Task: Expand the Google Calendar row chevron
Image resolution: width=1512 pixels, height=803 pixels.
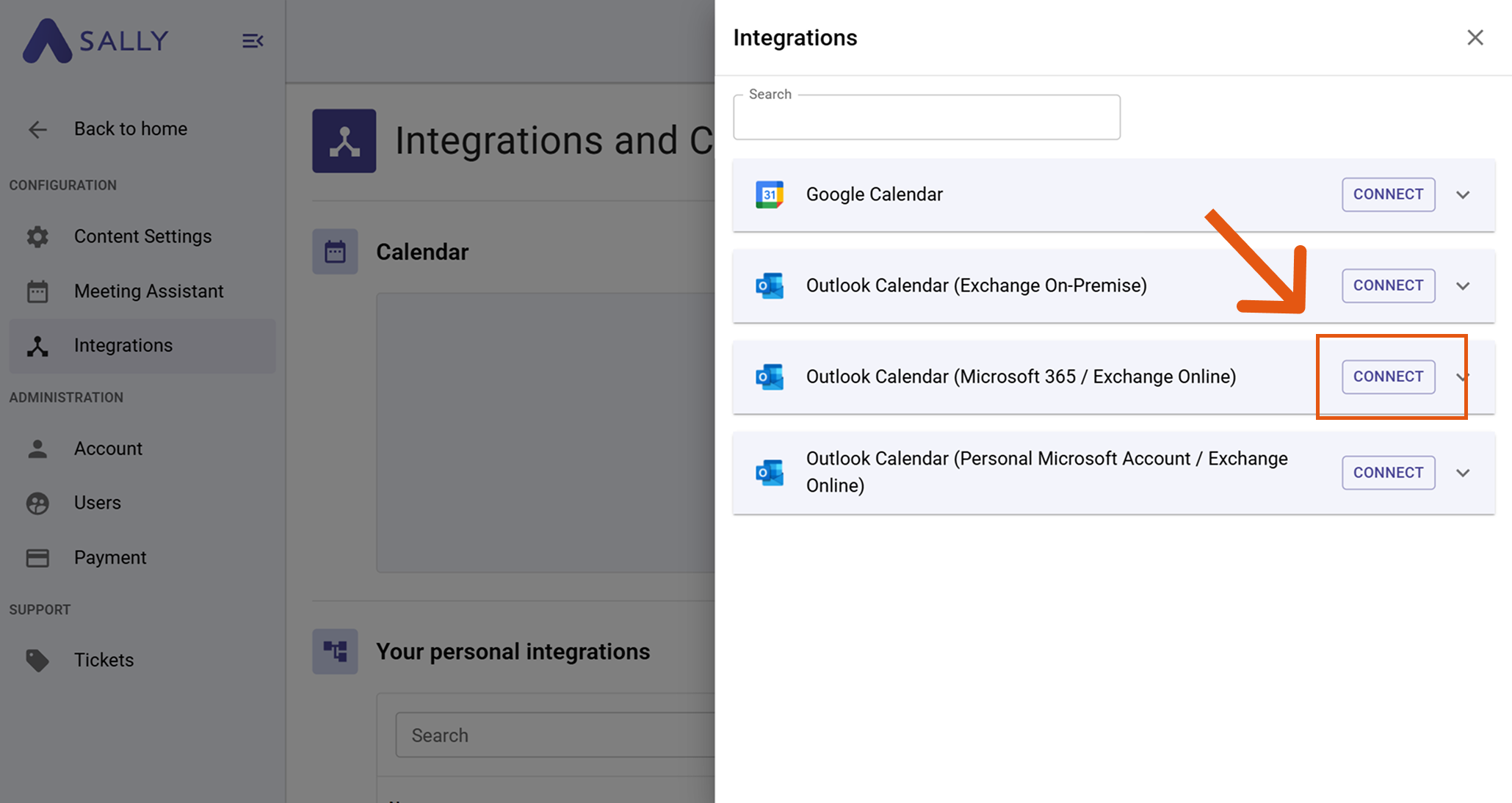Action: pyautogui.click(x=1463, y=195)
